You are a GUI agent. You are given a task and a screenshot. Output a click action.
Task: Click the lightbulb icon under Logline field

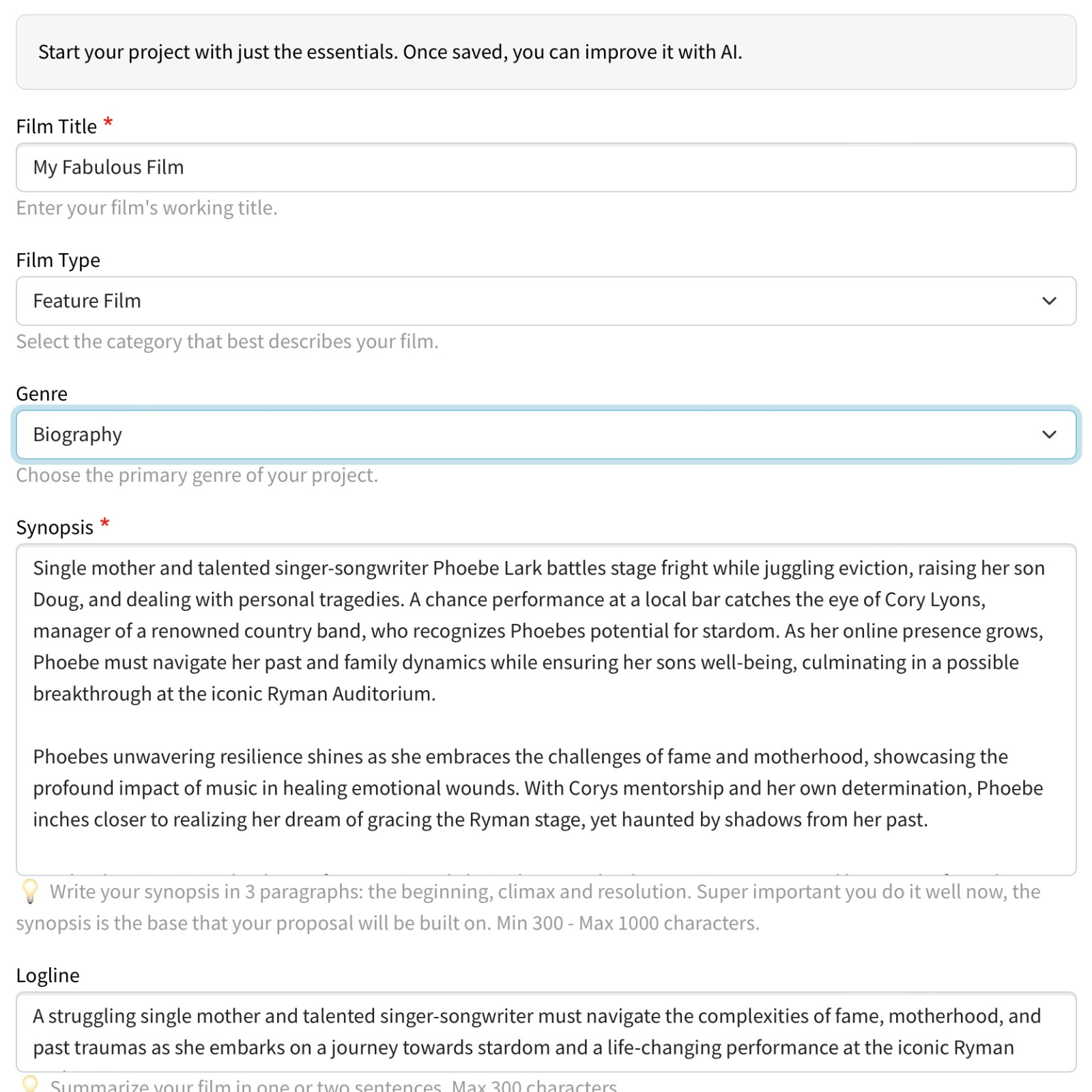tap(30, 1084)
